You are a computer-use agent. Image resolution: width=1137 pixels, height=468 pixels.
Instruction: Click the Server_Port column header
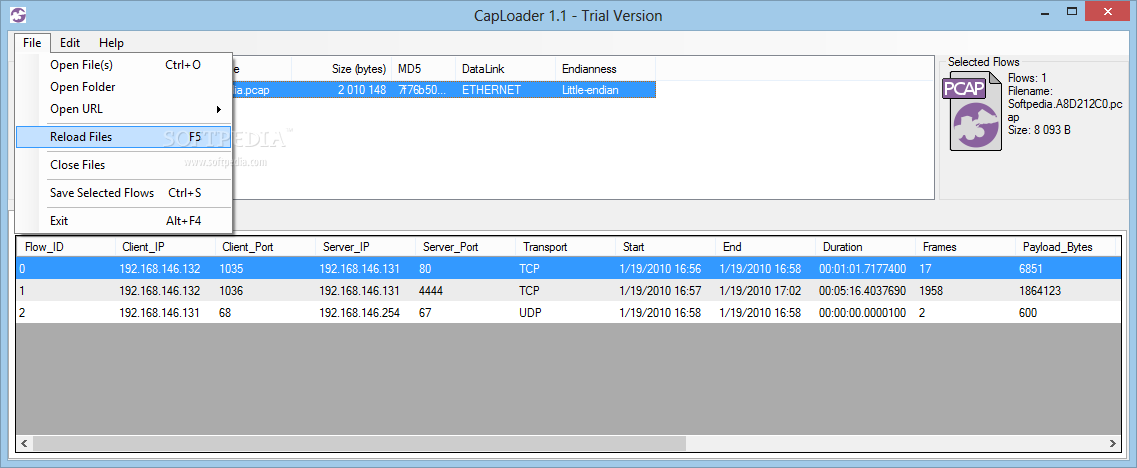tap(466, 247)
